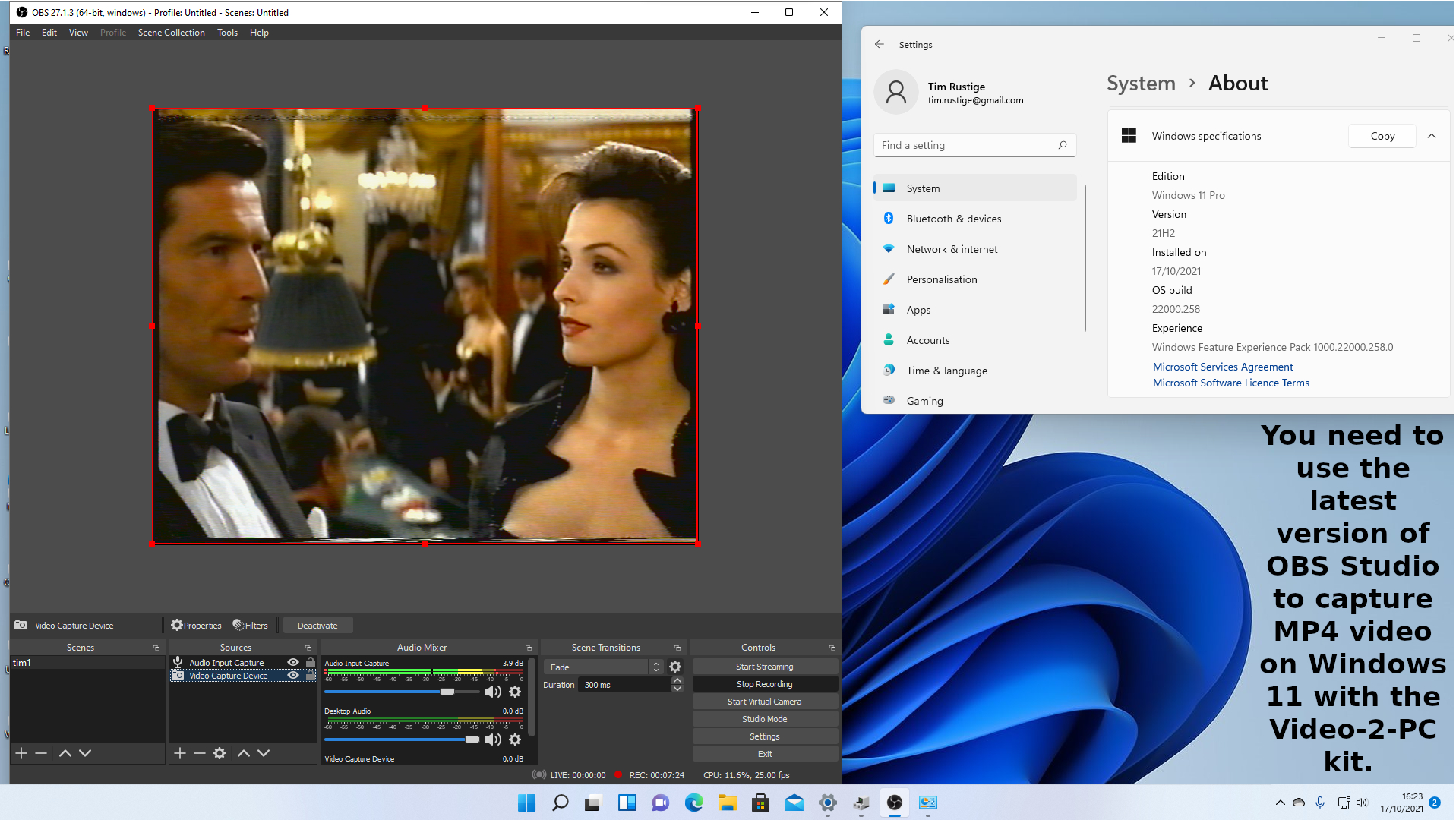Select the Bluetooth & devices settings category
The image size is (1456, 820).
[974, 219]
